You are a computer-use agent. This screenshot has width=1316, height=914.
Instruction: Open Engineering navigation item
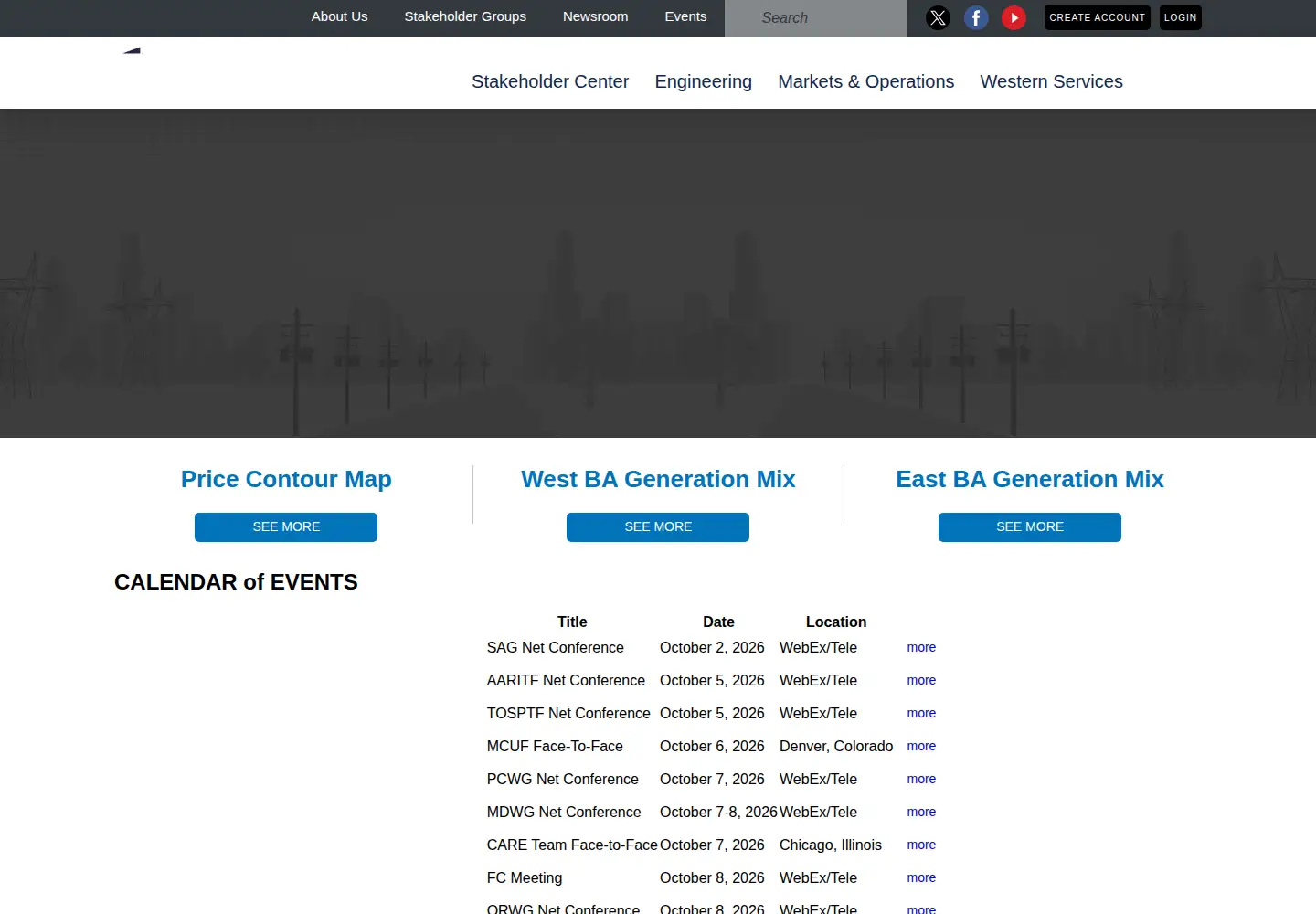click(x=704, y=81)
